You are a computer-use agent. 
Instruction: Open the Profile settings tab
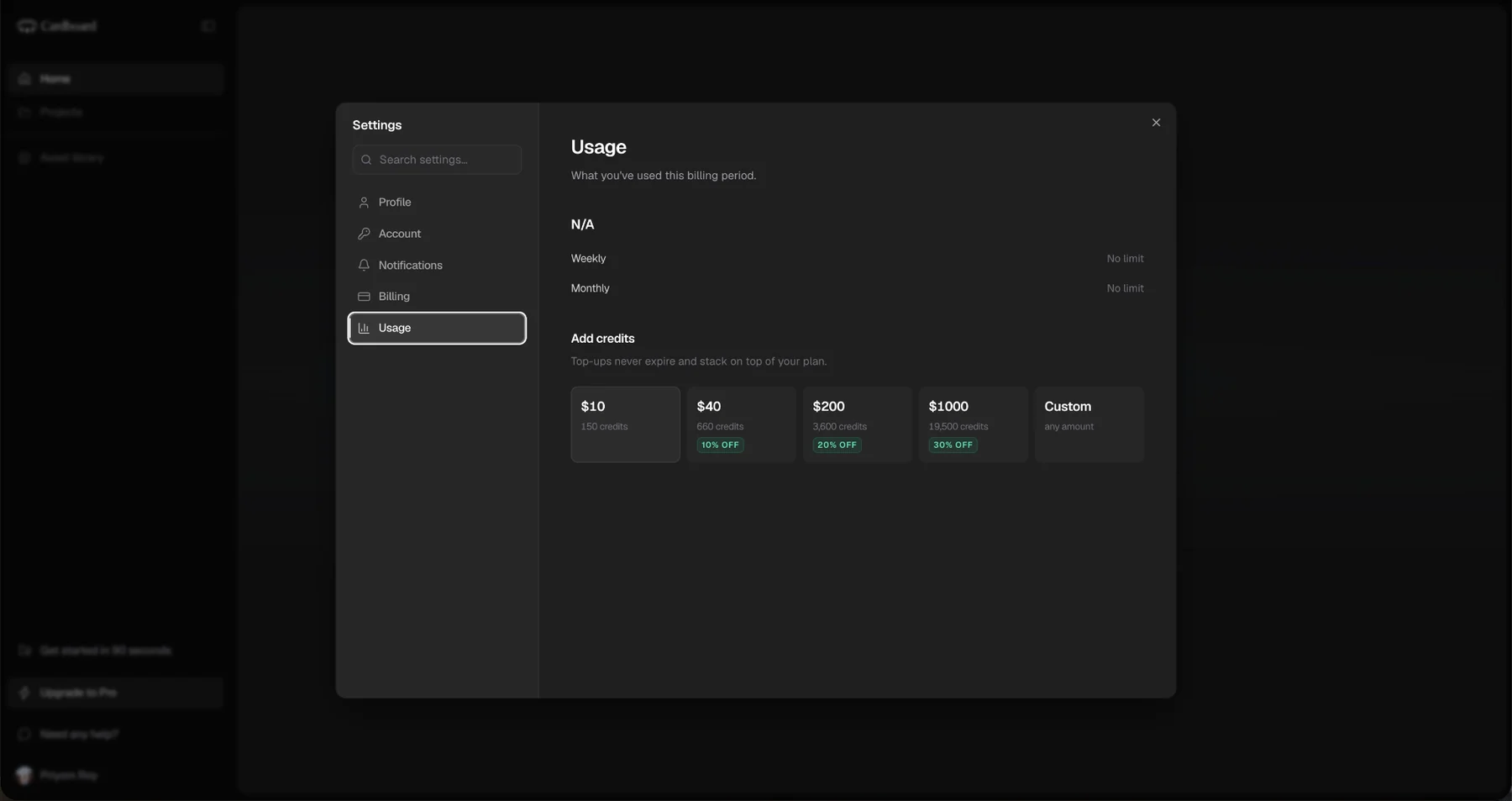click(437, 203)
